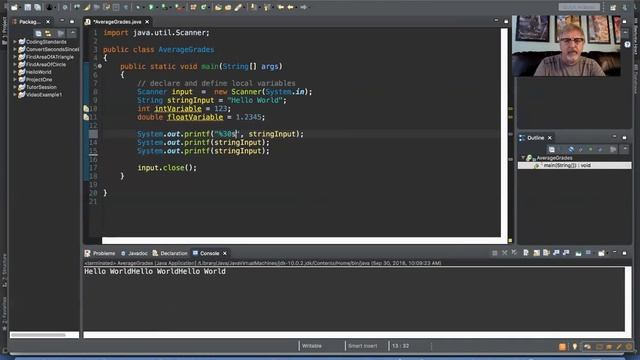Toggle Scroll Lock in Console toolbar

pyautogui.click(x=536, y=253)
